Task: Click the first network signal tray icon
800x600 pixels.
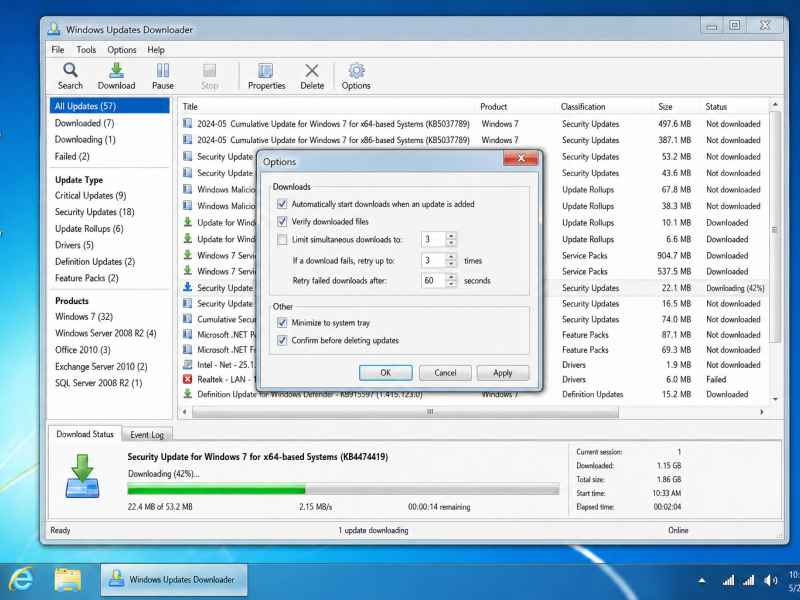Action: coord(728,580)
